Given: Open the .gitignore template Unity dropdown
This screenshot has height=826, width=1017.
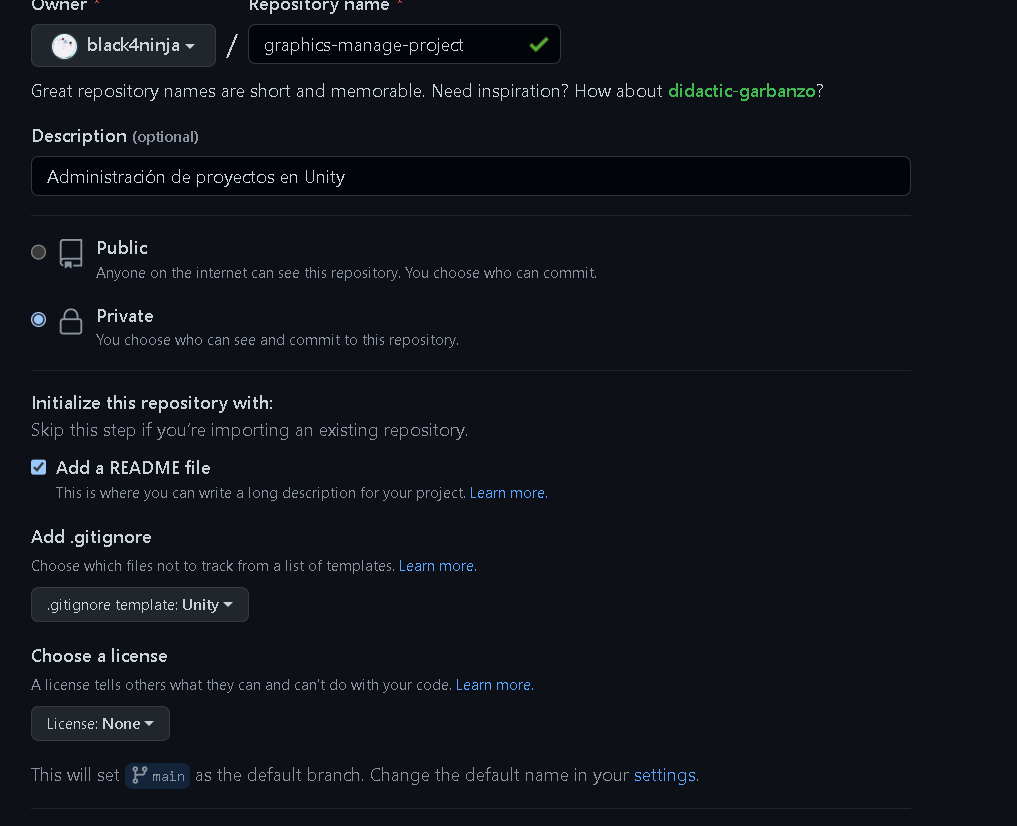Looking at the screenshot, I should (140, 605).
